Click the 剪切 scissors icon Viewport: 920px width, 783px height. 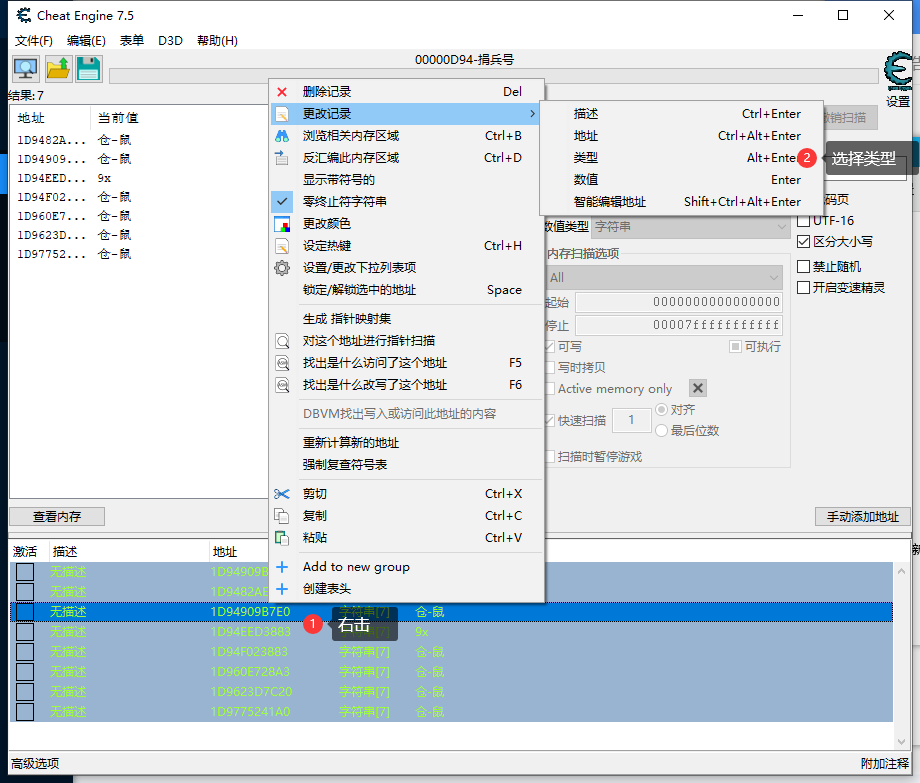pyautogui.click(x=281, y=493)
